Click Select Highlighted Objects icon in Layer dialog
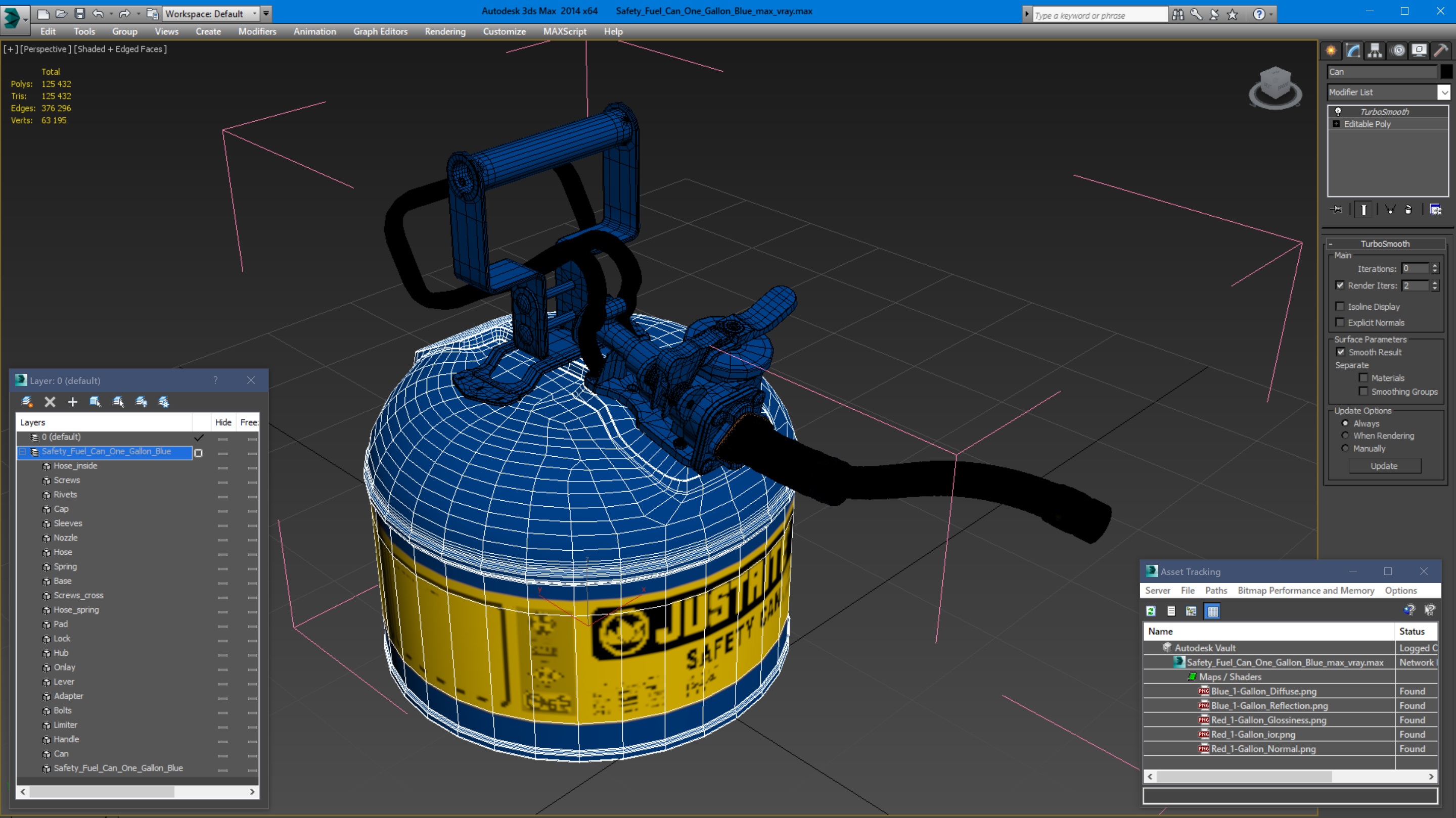1456x818 pixels. (x=95, y=402)
